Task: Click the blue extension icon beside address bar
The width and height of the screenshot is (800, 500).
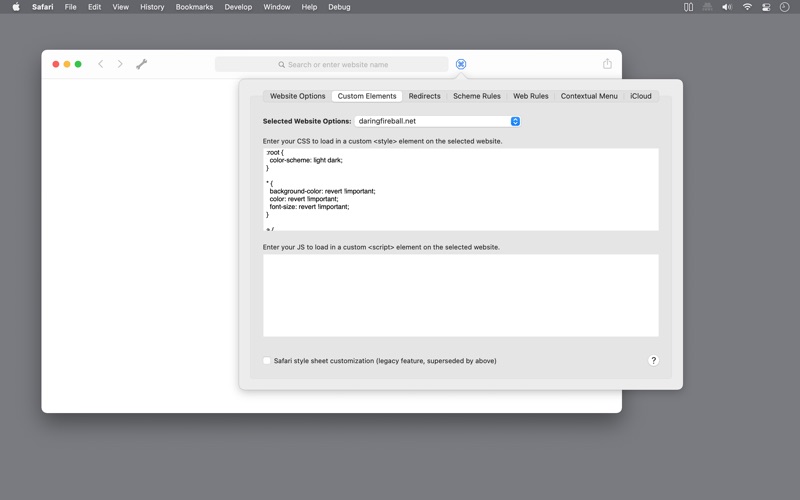Action: click(x=461, y=64)
